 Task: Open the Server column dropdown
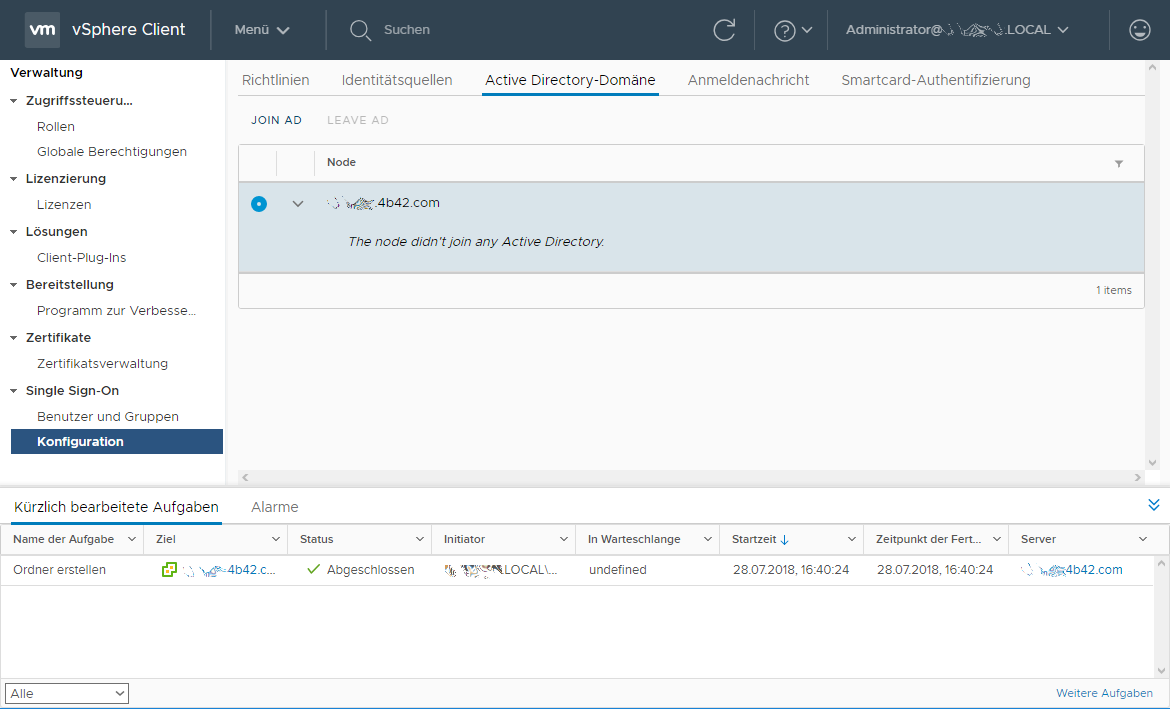point(1143,540)
